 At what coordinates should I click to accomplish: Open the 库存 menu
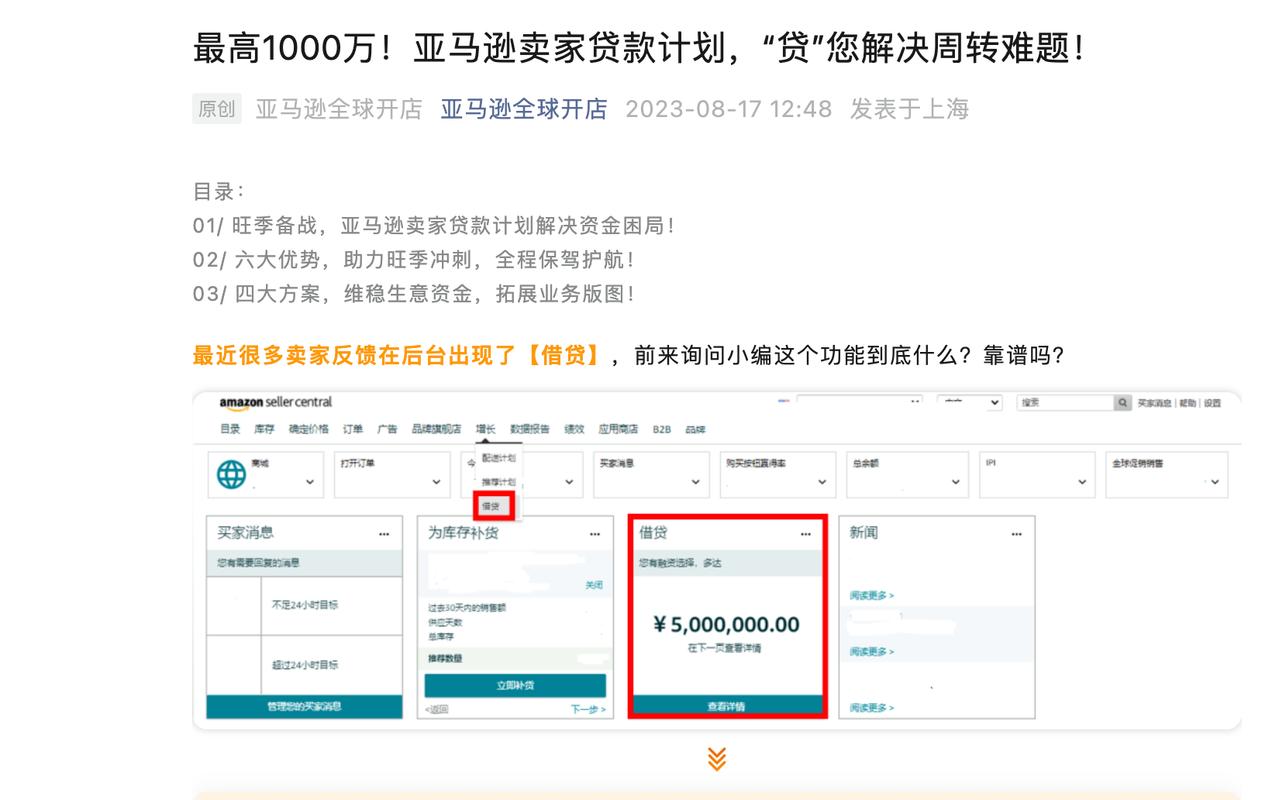264,429
